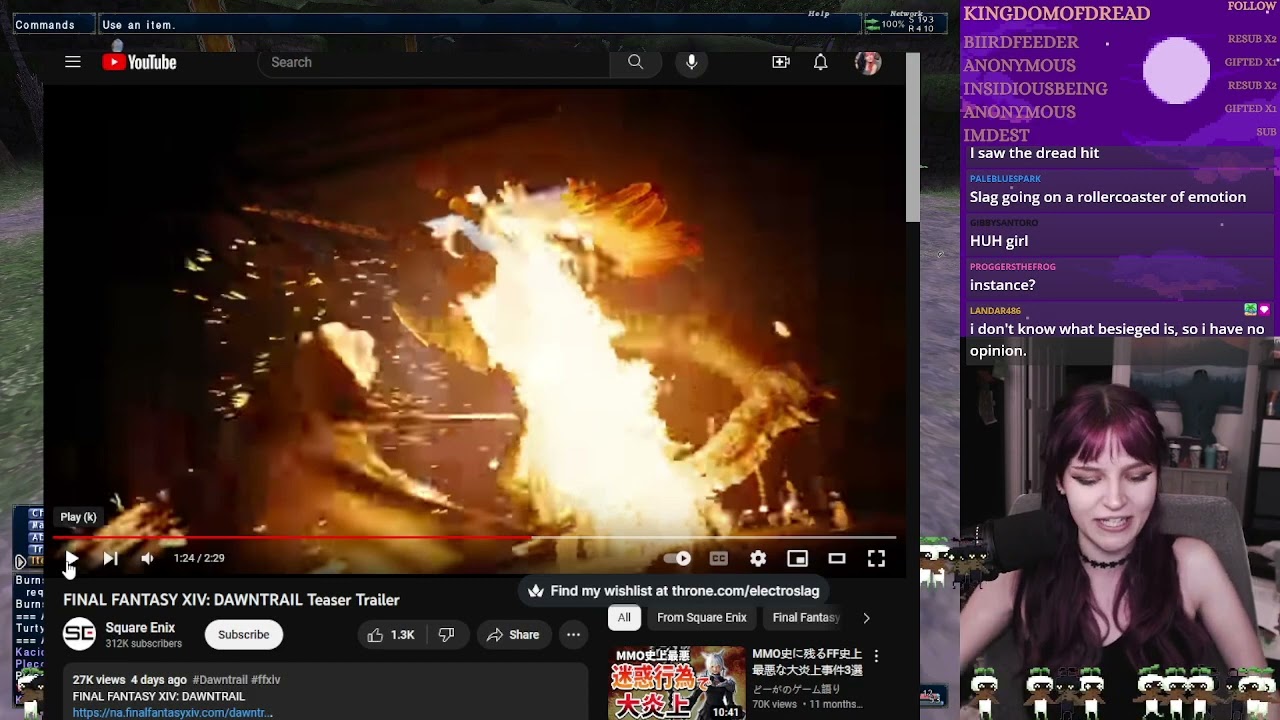The image size is (1280, 720).
Task: Start voice search with microphone icon
Action: (691, 62)
